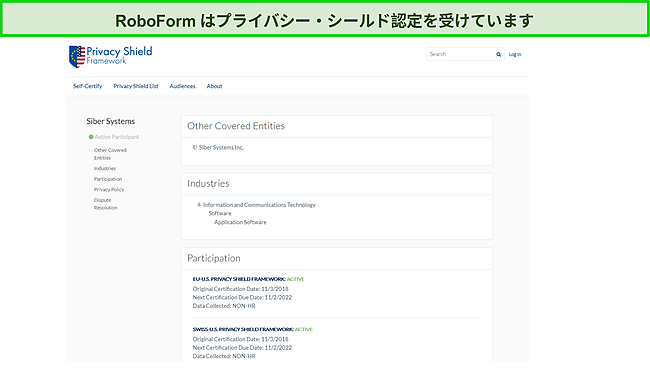Click the Privacy Shield Framework logo

(x=110, y=56)
